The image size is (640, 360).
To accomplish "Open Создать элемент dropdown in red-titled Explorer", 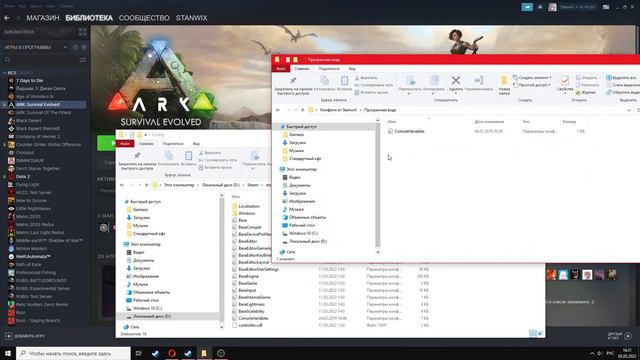I will (532, 78).
